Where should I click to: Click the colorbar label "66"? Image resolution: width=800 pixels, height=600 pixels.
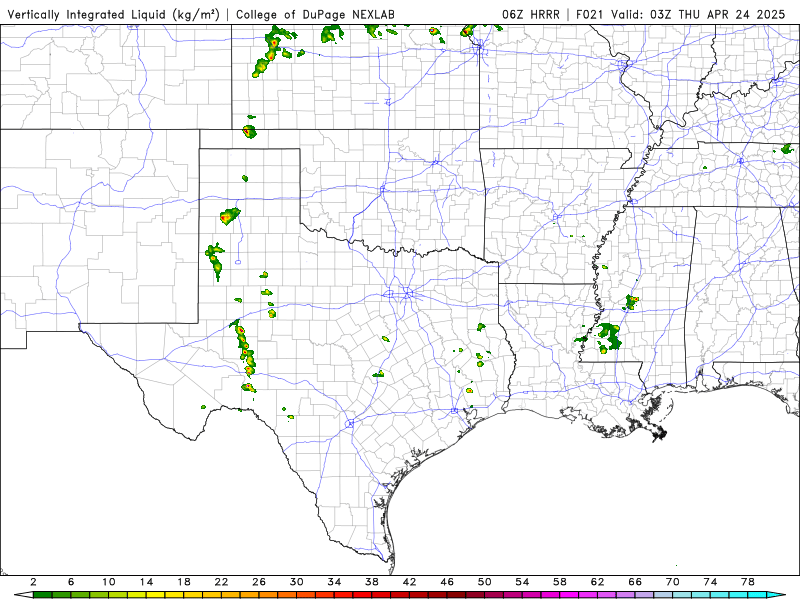coord(635,582)
